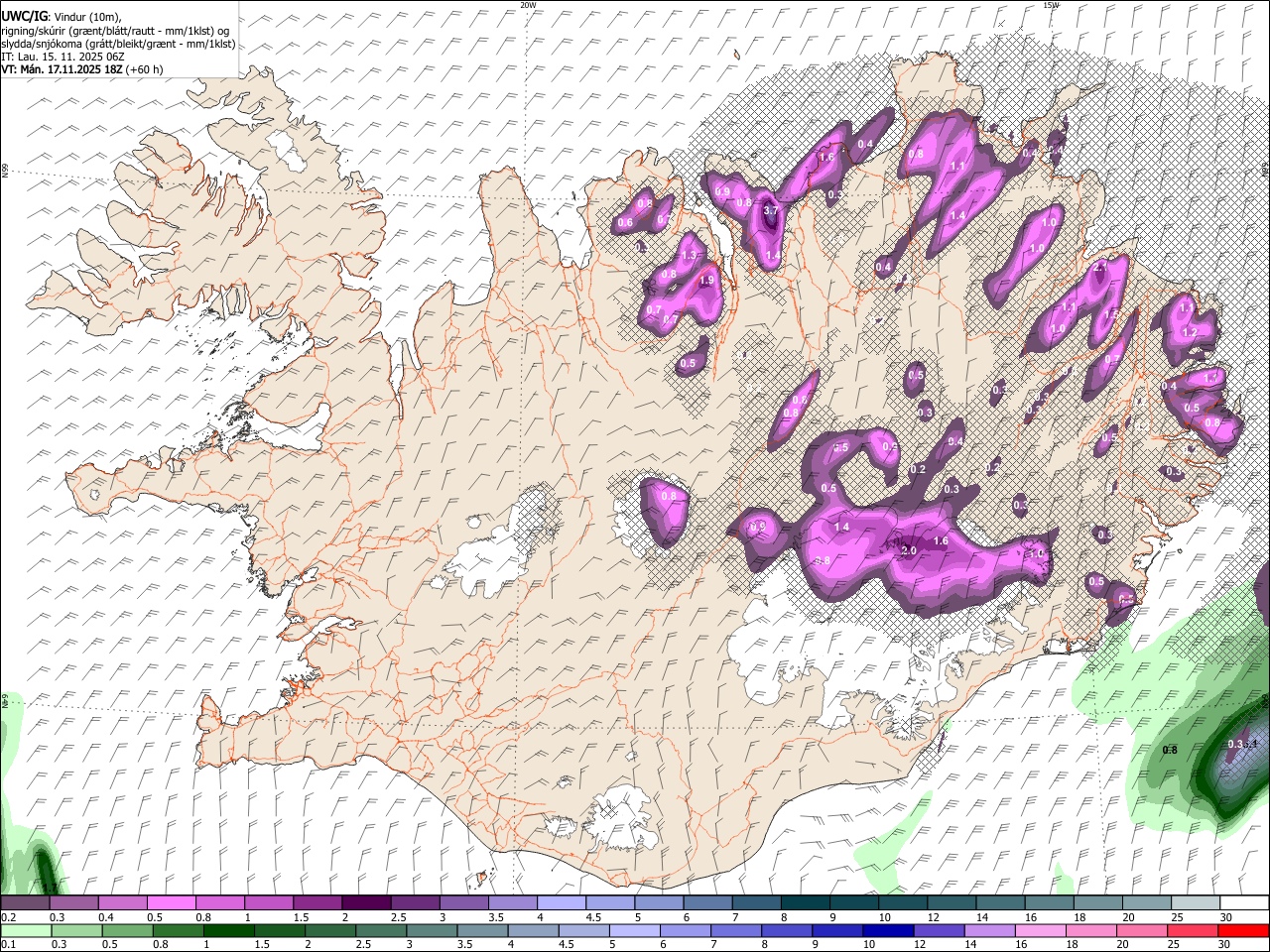This screenshot has height=952, width=1270.
Task: Click the '0.6' snowfall value on the map
Action: (625, 223)
